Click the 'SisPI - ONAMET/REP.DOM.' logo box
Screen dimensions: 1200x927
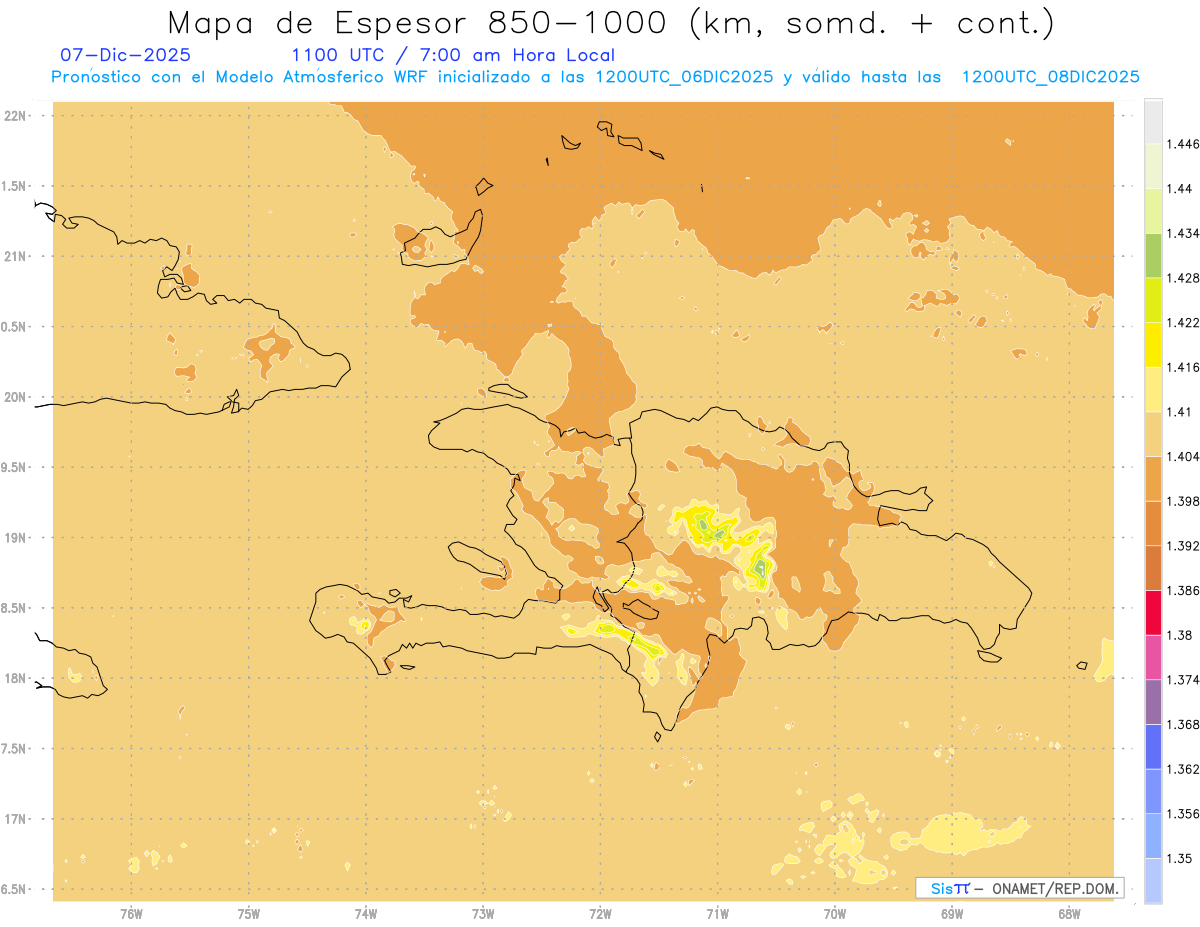1019,888
